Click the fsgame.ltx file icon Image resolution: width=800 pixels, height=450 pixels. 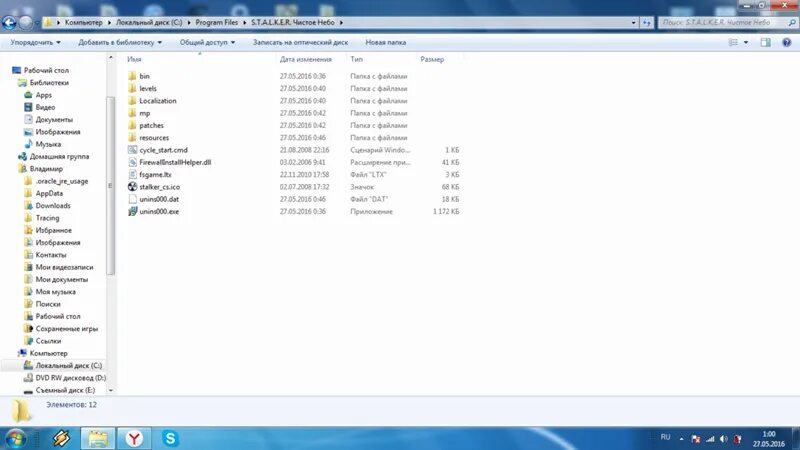click(132, 174)
